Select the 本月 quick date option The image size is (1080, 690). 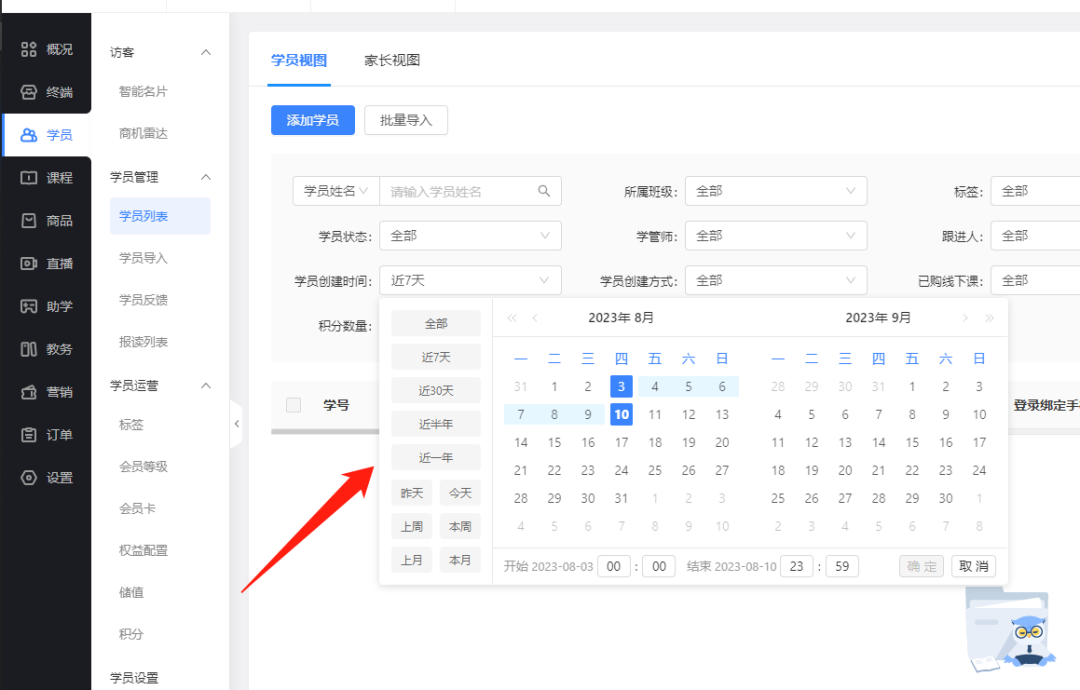coord(460,559)
